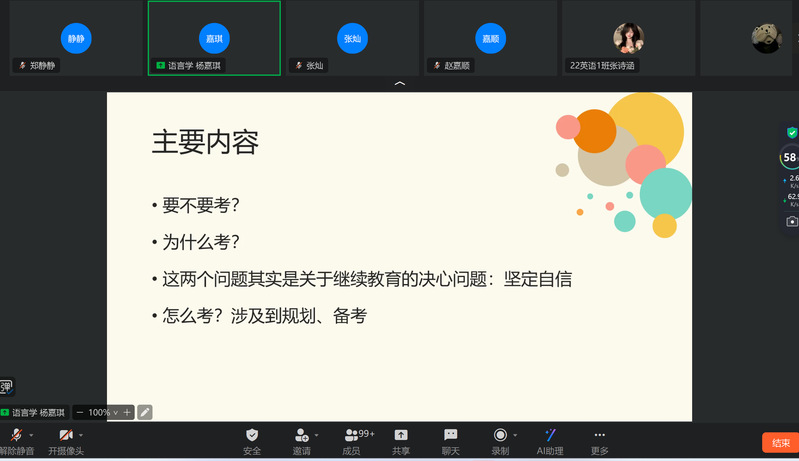Click the green shield icon in side widget
This screenshot has height=461, width=799.
coord(792,132)
